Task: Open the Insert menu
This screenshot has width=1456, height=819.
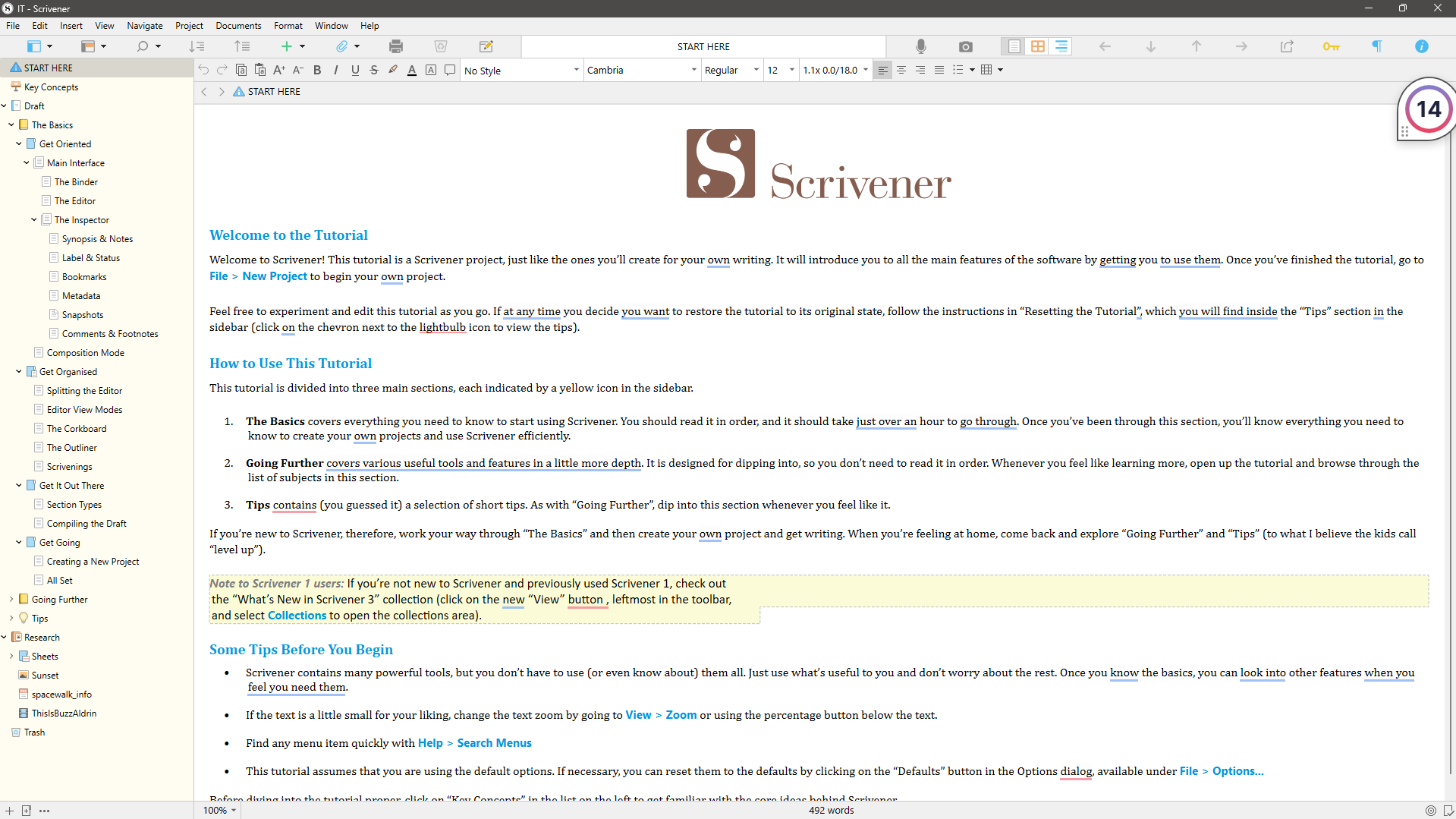Action: click(x=71, y=26)
